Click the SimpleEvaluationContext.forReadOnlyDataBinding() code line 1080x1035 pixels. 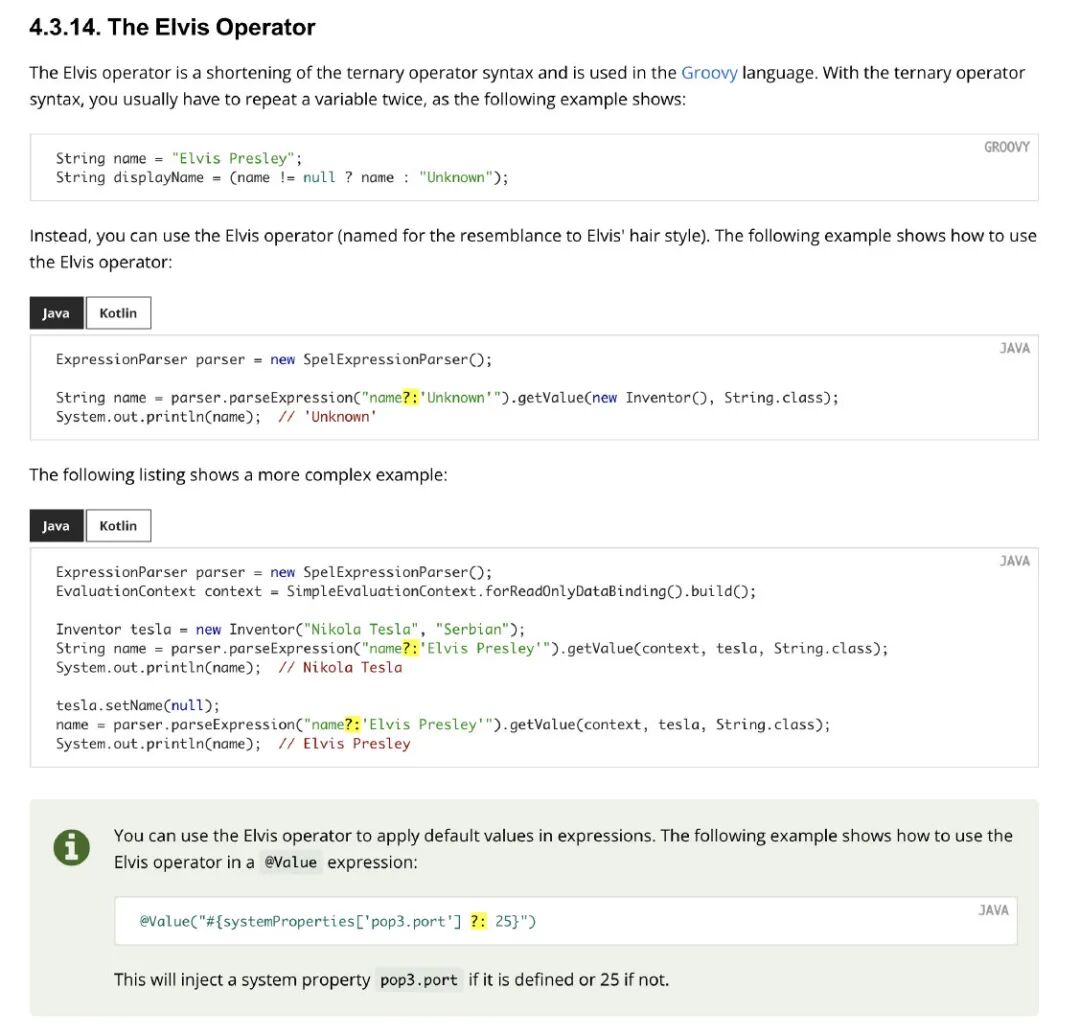pyautogui.click(x=405, y=591)
